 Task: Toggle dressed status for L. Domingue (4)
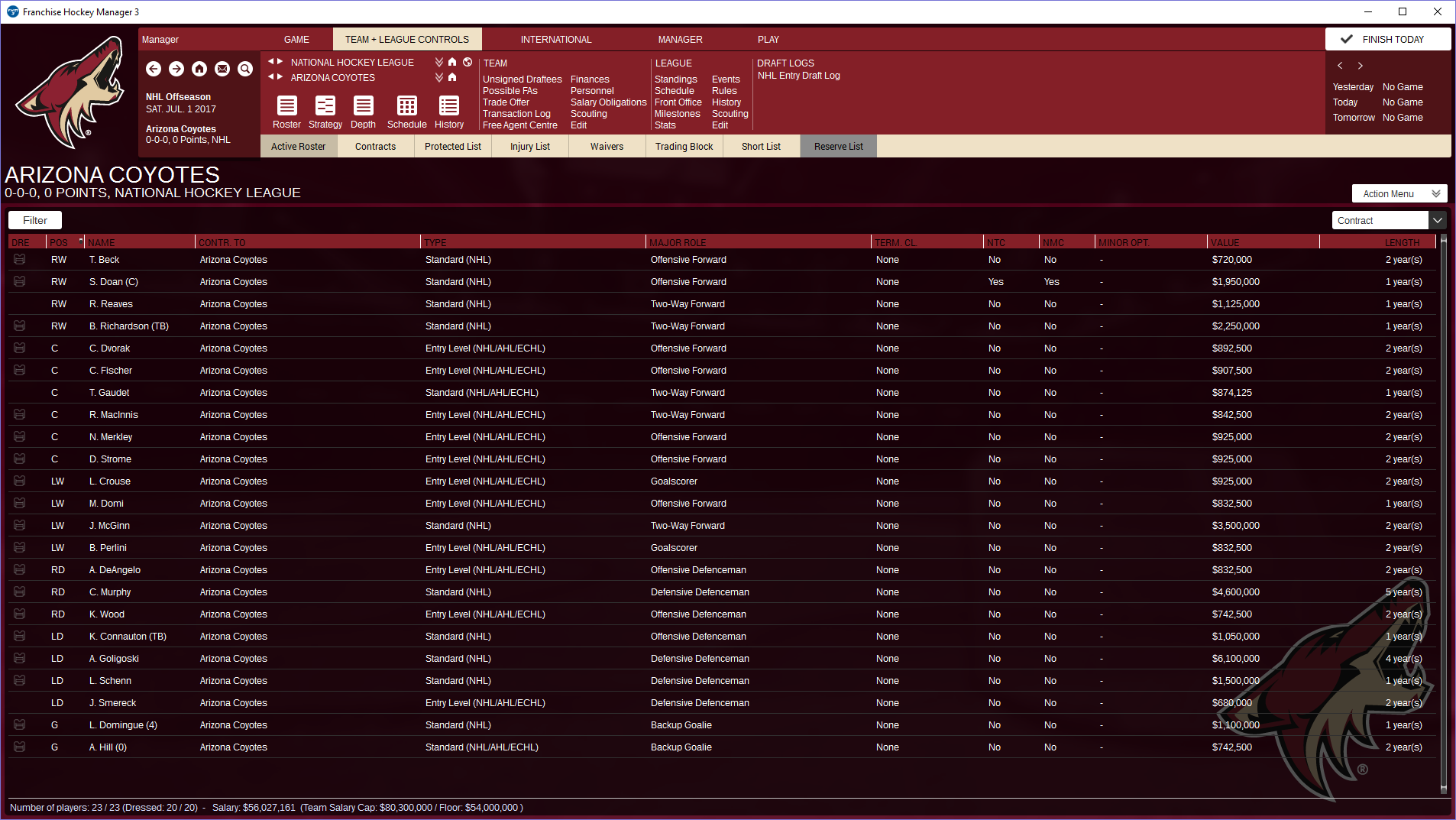point(20,725)
